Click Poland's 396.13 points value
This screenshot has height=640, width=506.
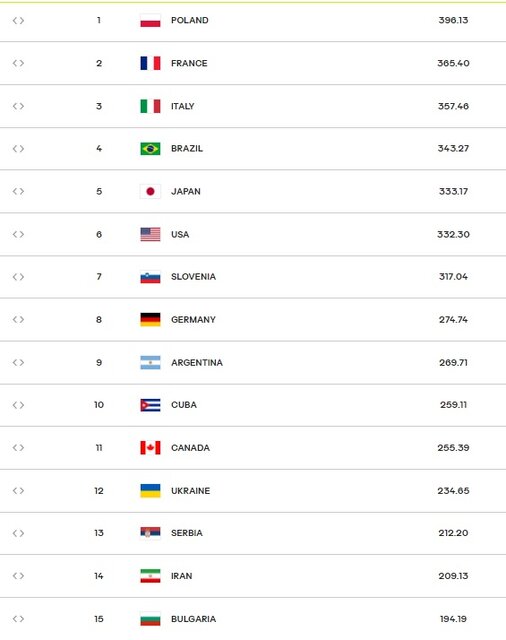pyautogui.click(x=453, y=20)
